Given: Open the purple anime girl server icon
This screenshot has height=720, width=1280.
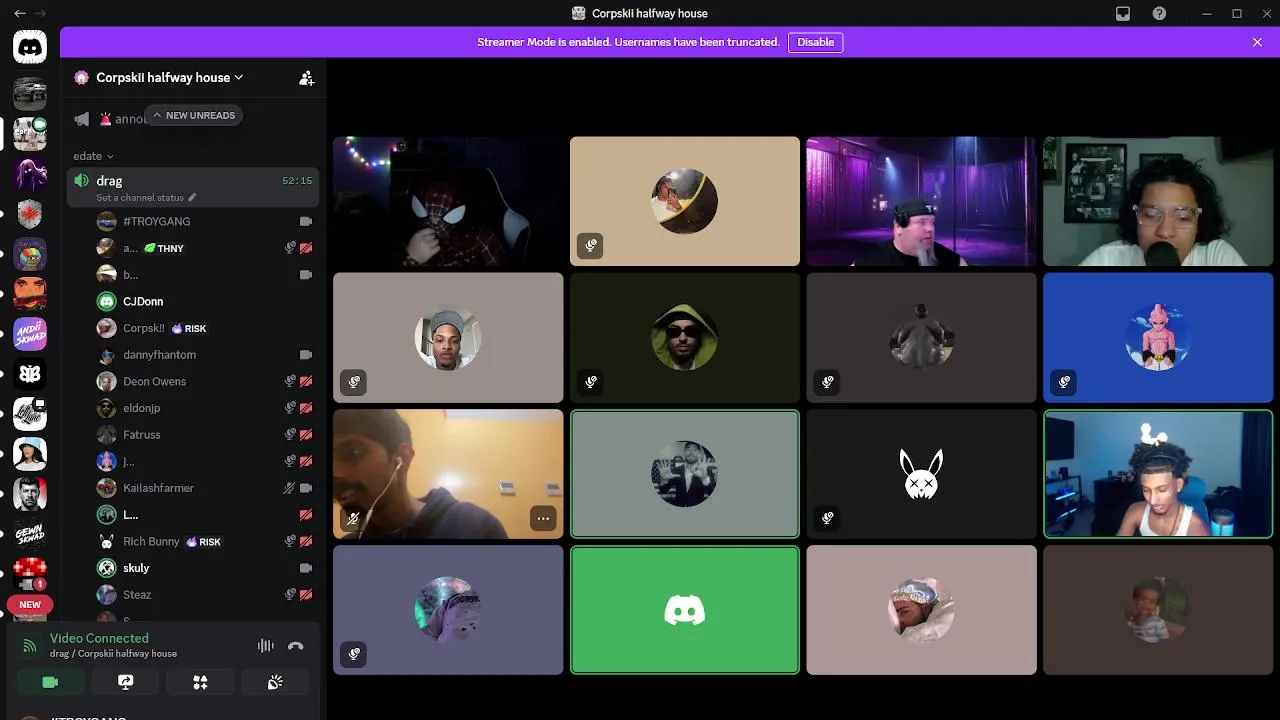Looking at the screenshot, I should [x=30, y=173].
